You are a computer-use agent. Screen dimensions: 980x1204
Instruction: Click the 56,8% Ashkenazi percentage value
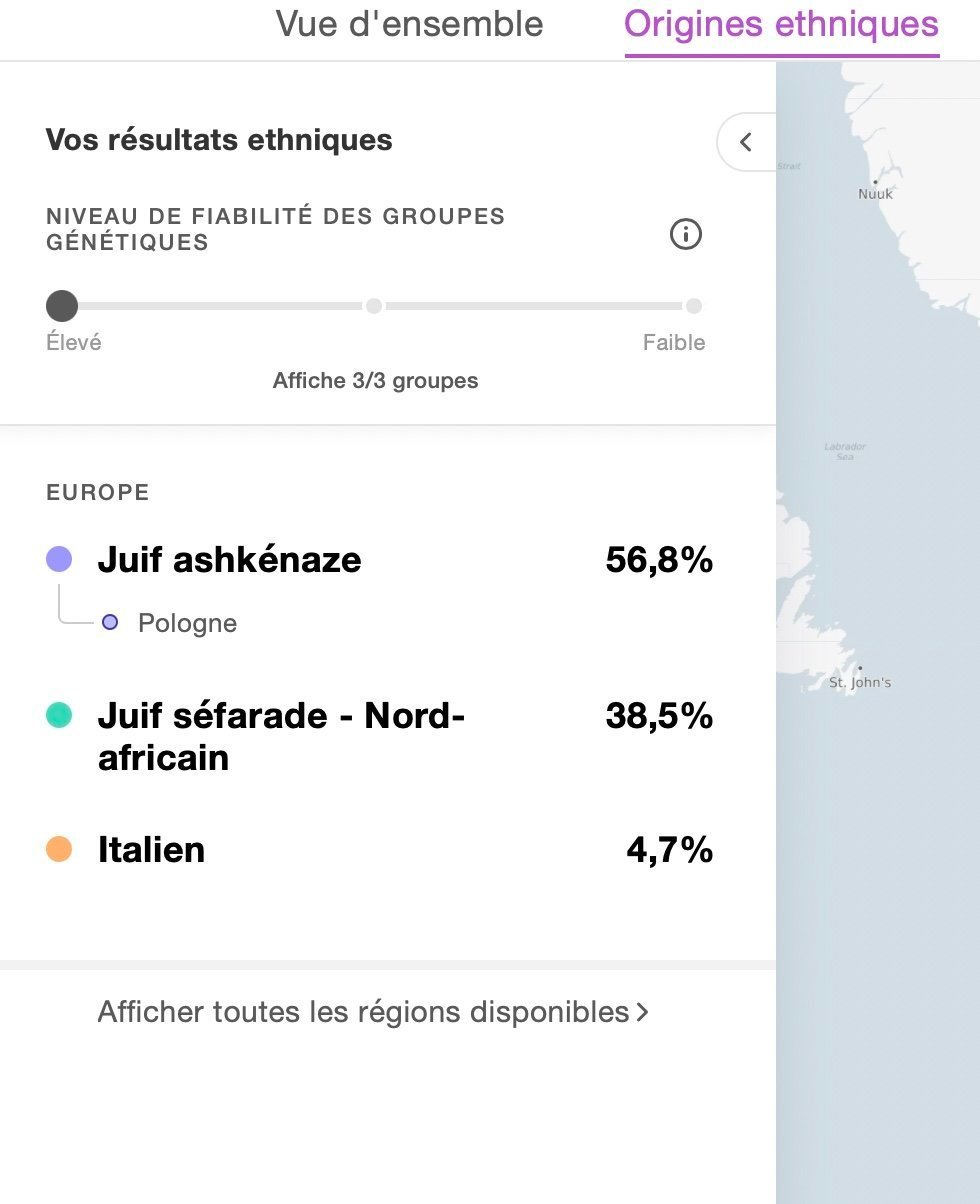(x=658, y=560)
